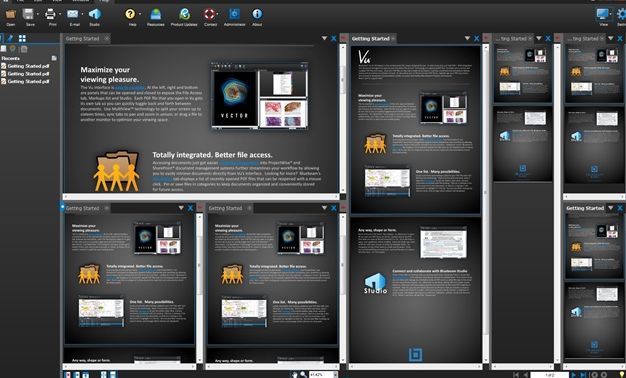
Task: Select the Zoom magnifier tool in status bar
Action: 303,374
